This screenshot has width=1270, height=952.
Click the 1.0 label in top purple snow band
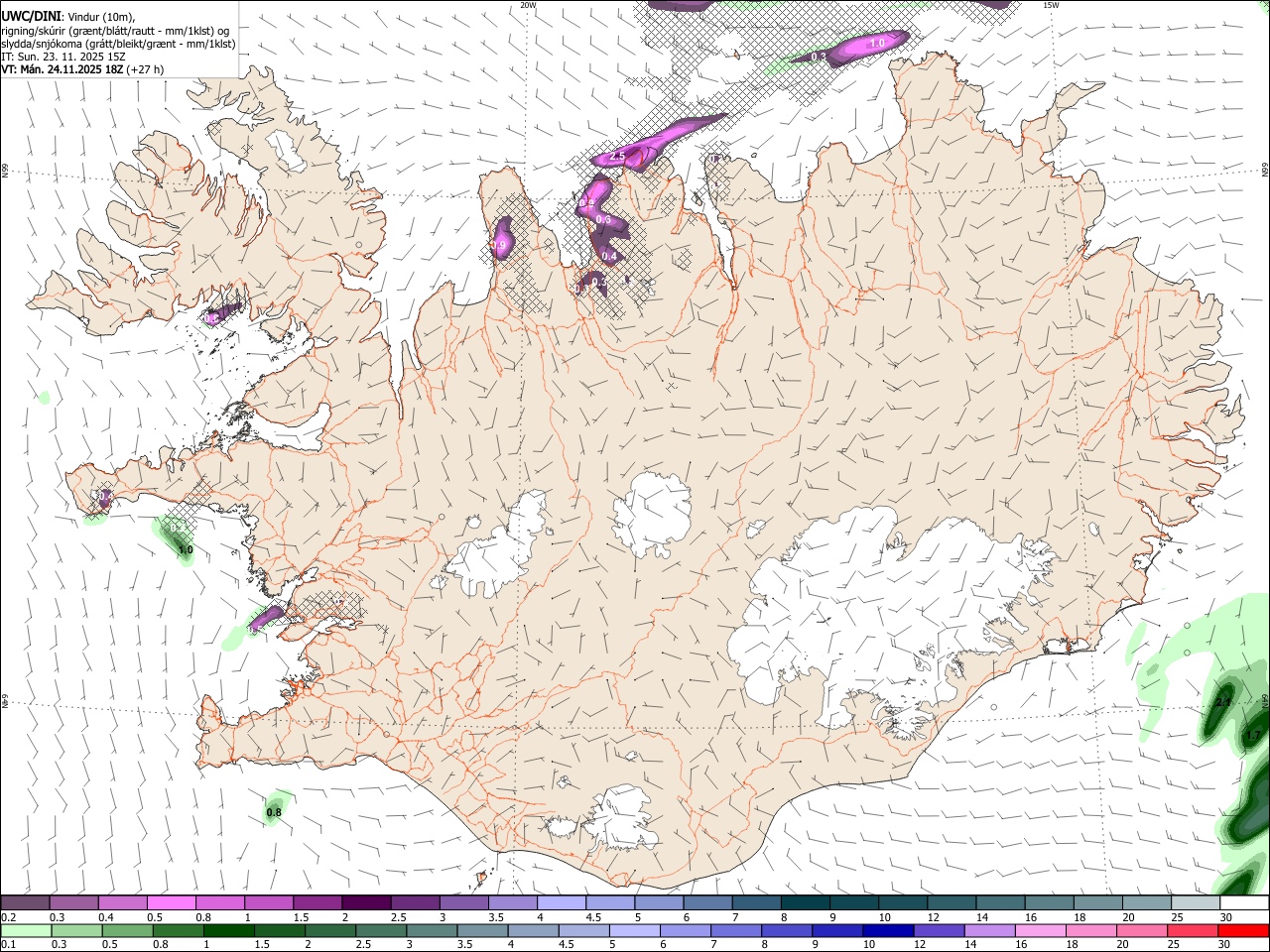pyautogui.click(x=877, y=44)
